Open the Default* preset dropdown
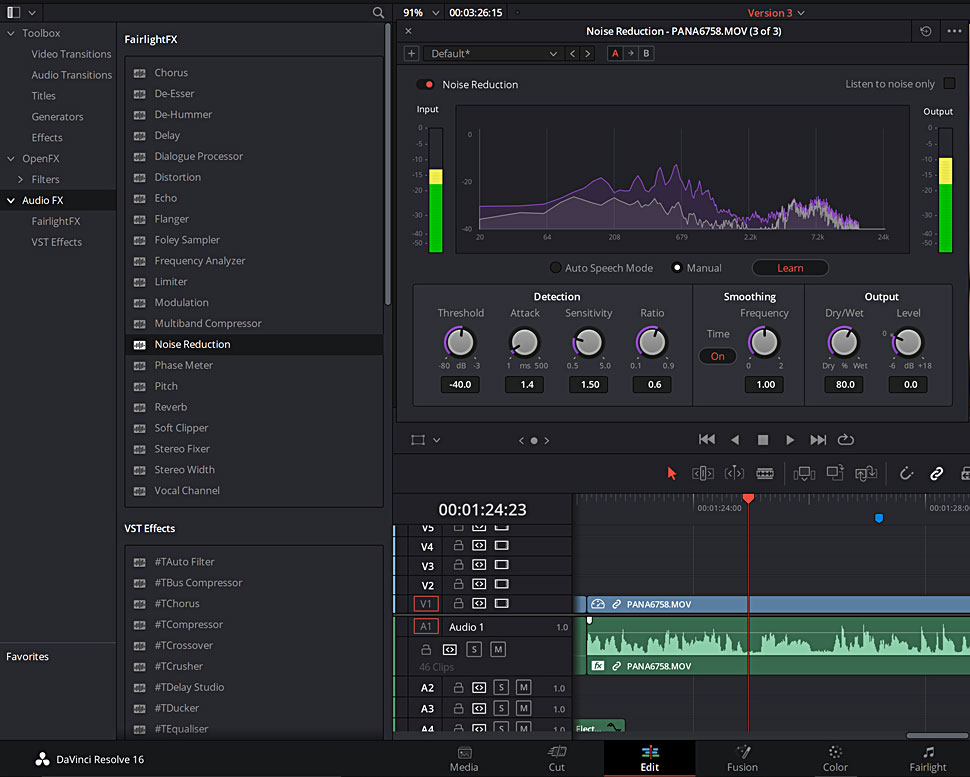The image size is (970, 777). coord(492,53)
